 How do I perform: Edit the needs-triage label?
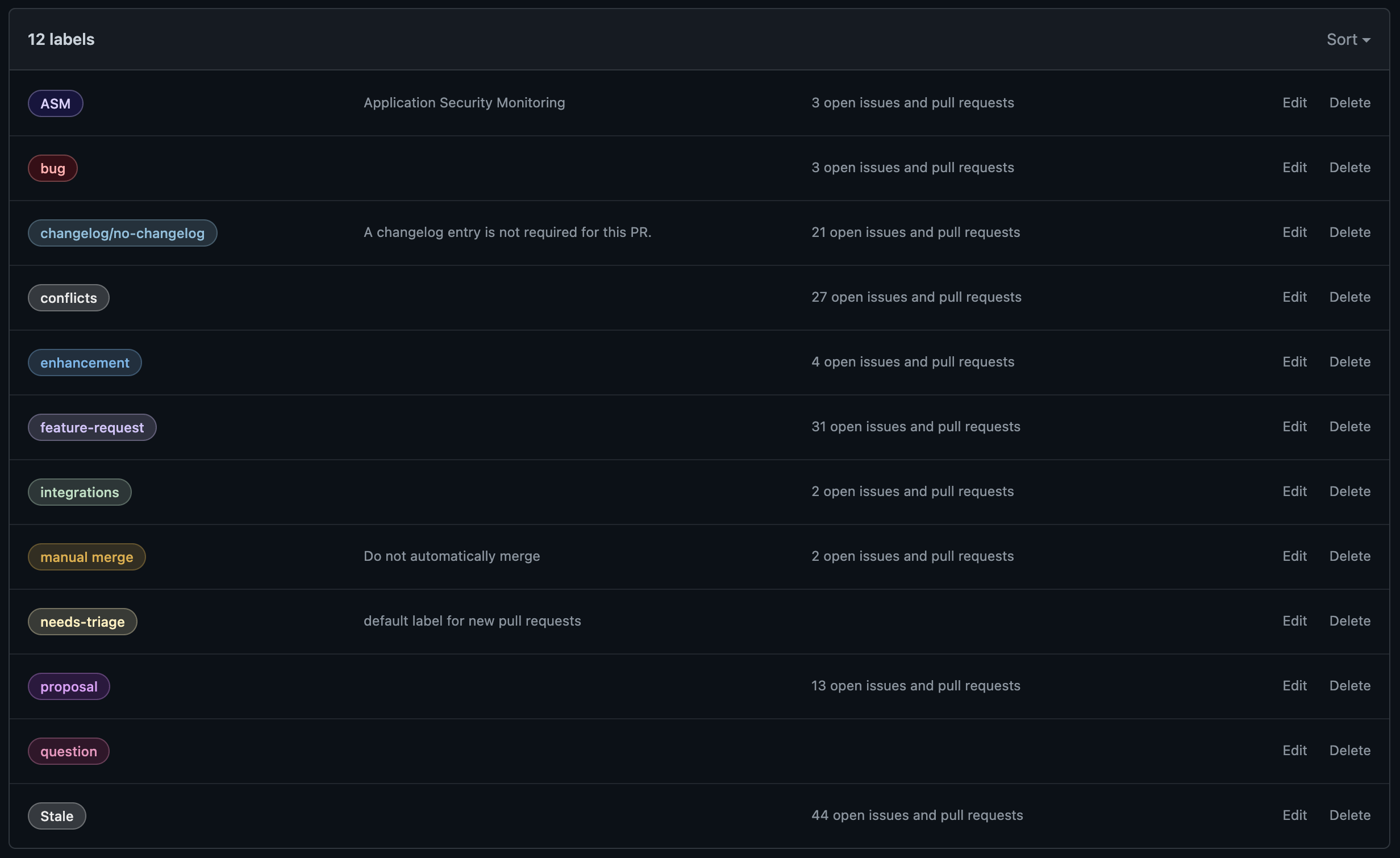[x=1294, y=621]
